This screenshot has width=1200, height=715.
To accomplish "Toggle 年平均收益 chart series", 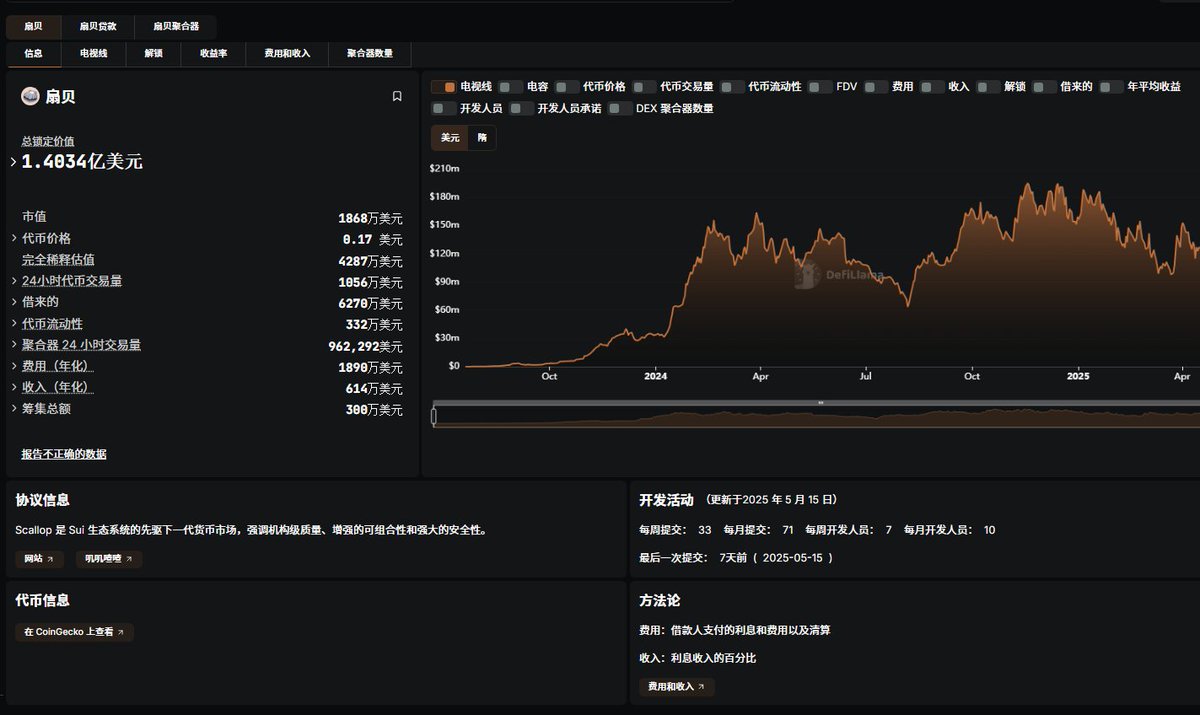I will pos(1111,87).
